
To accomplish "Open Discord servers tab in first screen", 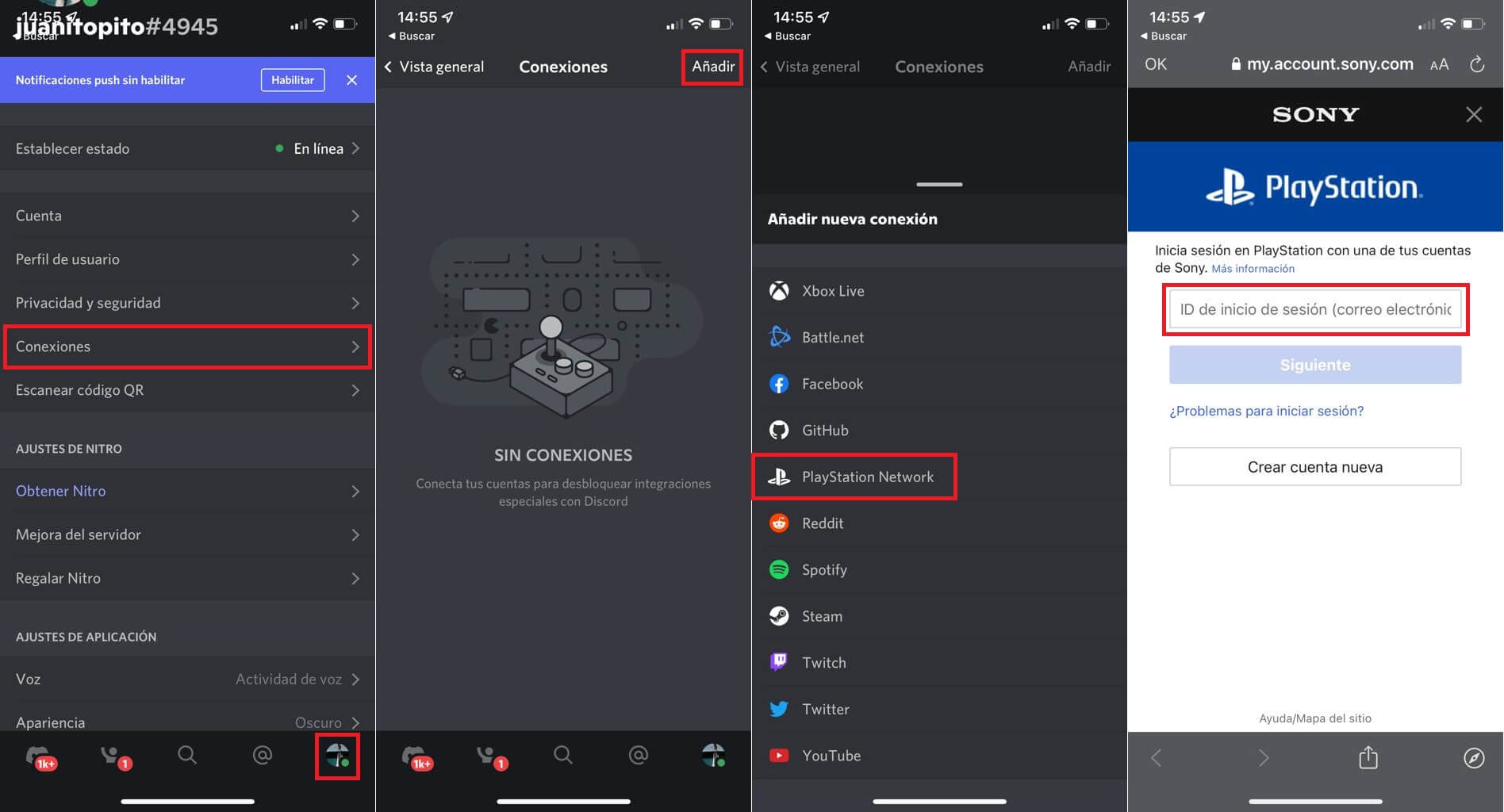I will (40, 756).
